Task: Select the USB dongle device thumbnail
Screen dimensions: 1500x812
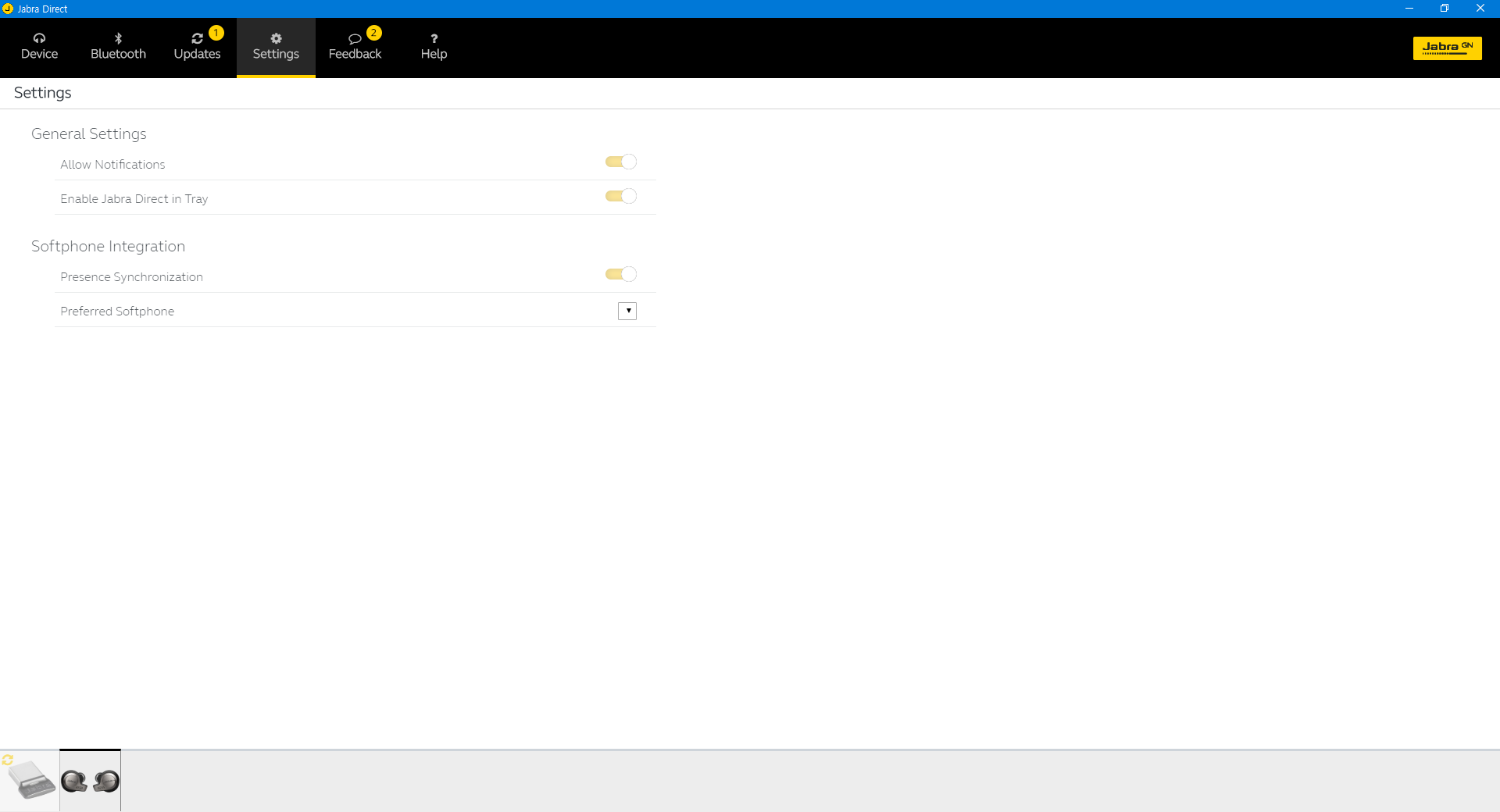Action: point(30,780)
